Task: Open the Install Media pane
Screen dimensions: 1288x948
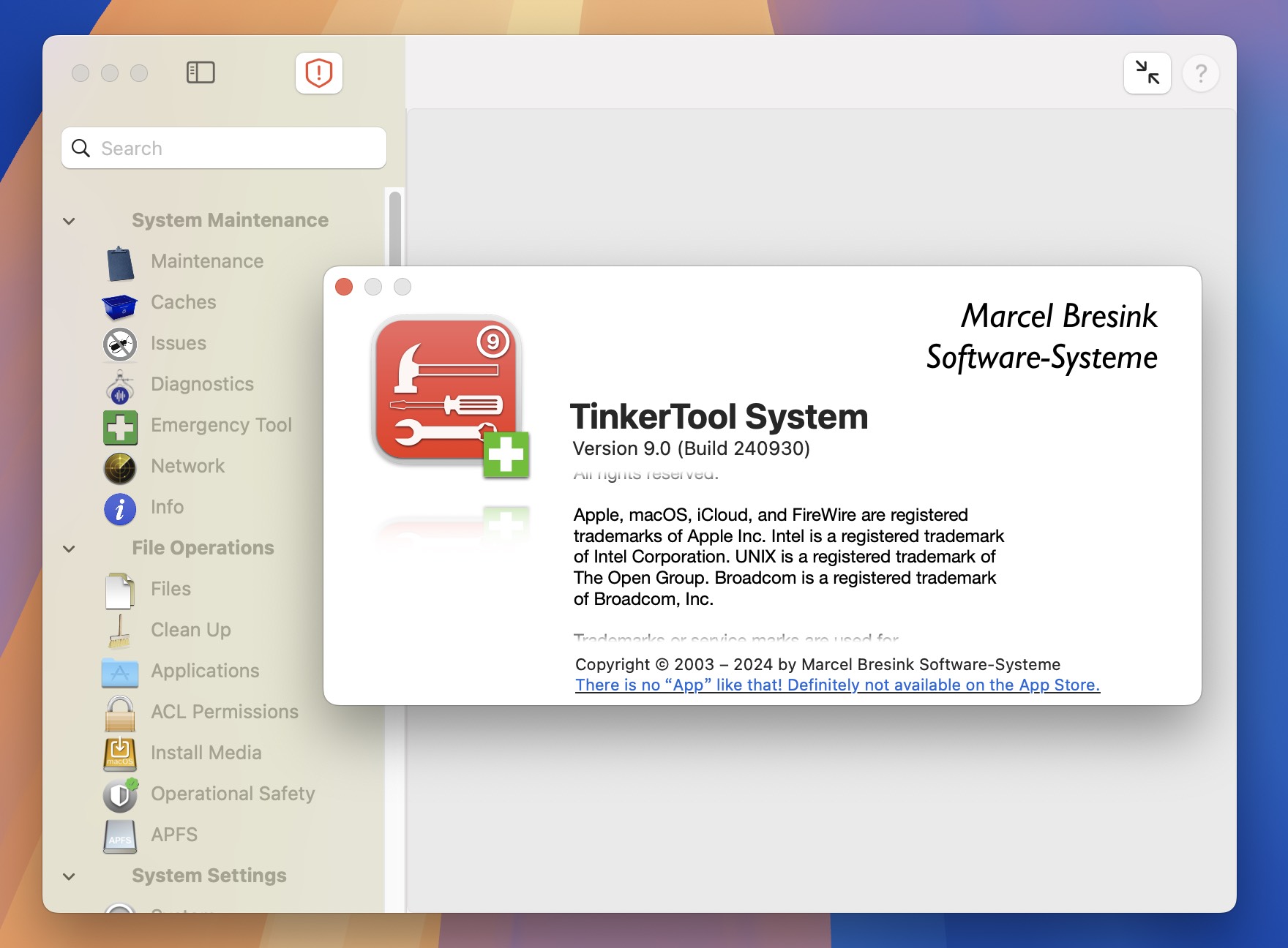Action: click(x=206, y=753)
